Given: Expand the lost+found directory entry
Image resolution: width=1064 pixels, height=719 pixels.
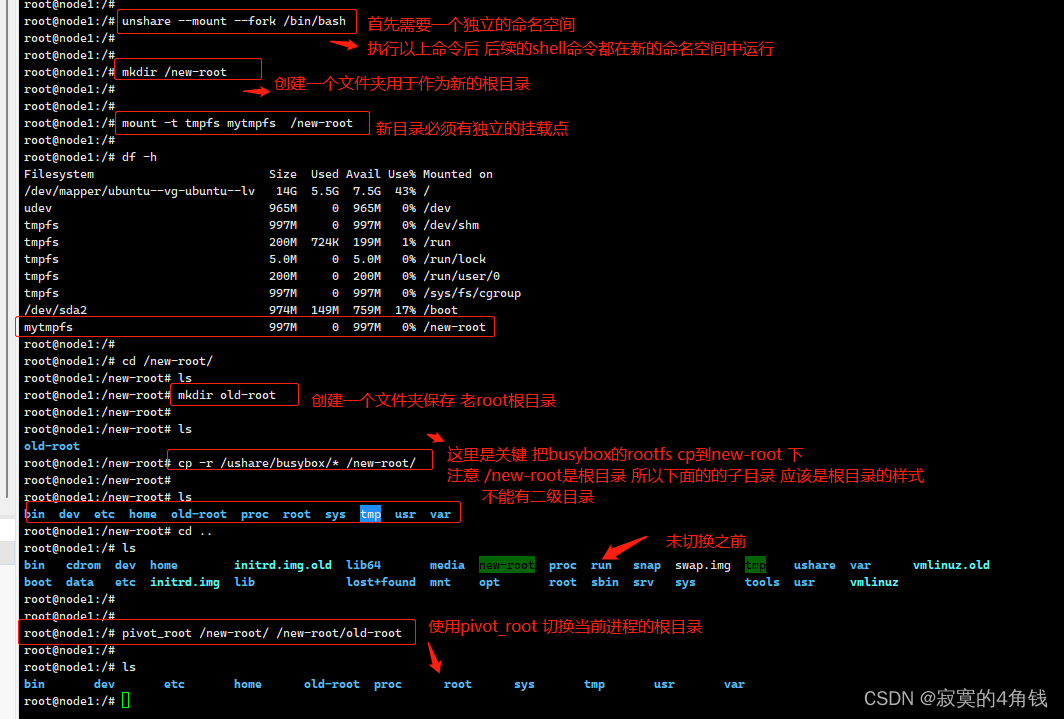Looking at the screenshot, I should (380, 581).
